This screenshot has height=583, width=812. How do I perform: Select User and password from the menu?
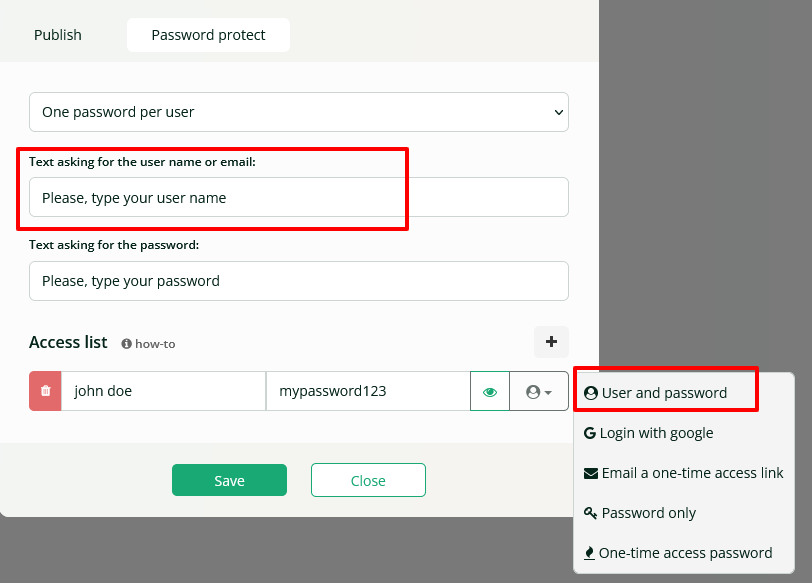pyautogui.click(x=665, y=392)
